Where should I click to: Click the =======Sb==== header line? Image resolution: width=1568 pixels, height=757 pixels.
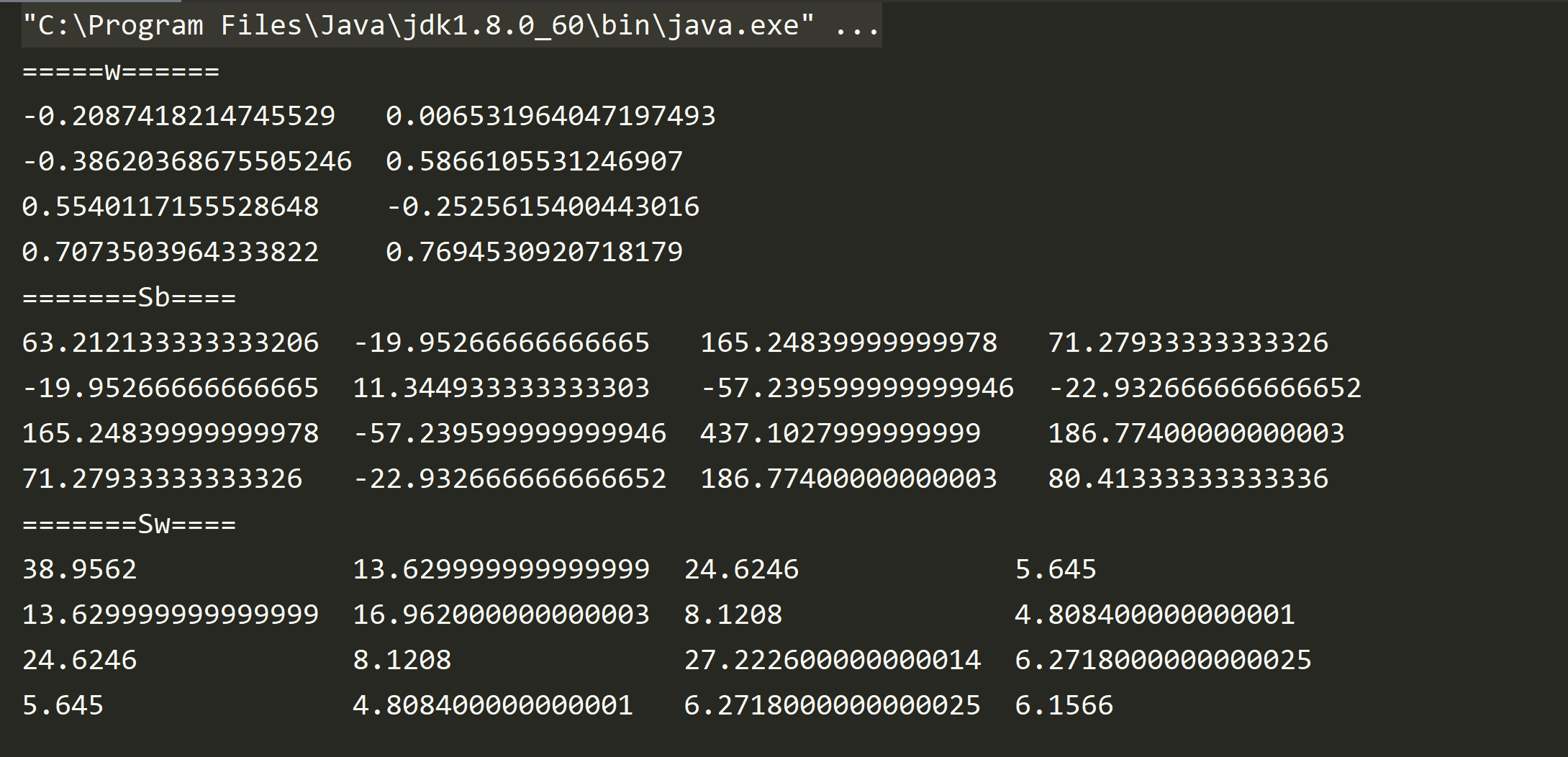(x=130, y=297)
